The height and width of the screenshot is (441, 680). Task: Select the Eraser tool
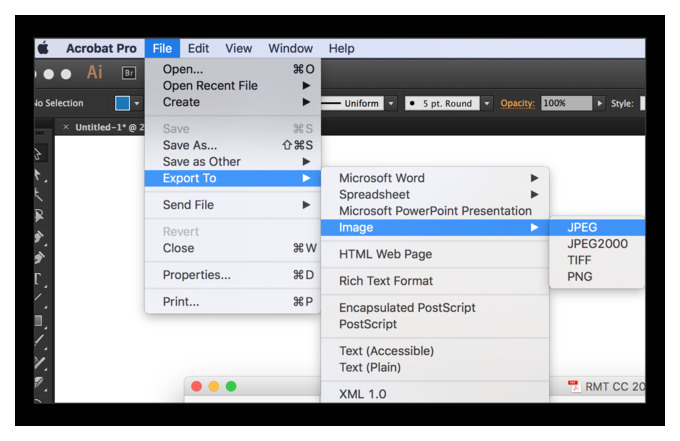39,383
